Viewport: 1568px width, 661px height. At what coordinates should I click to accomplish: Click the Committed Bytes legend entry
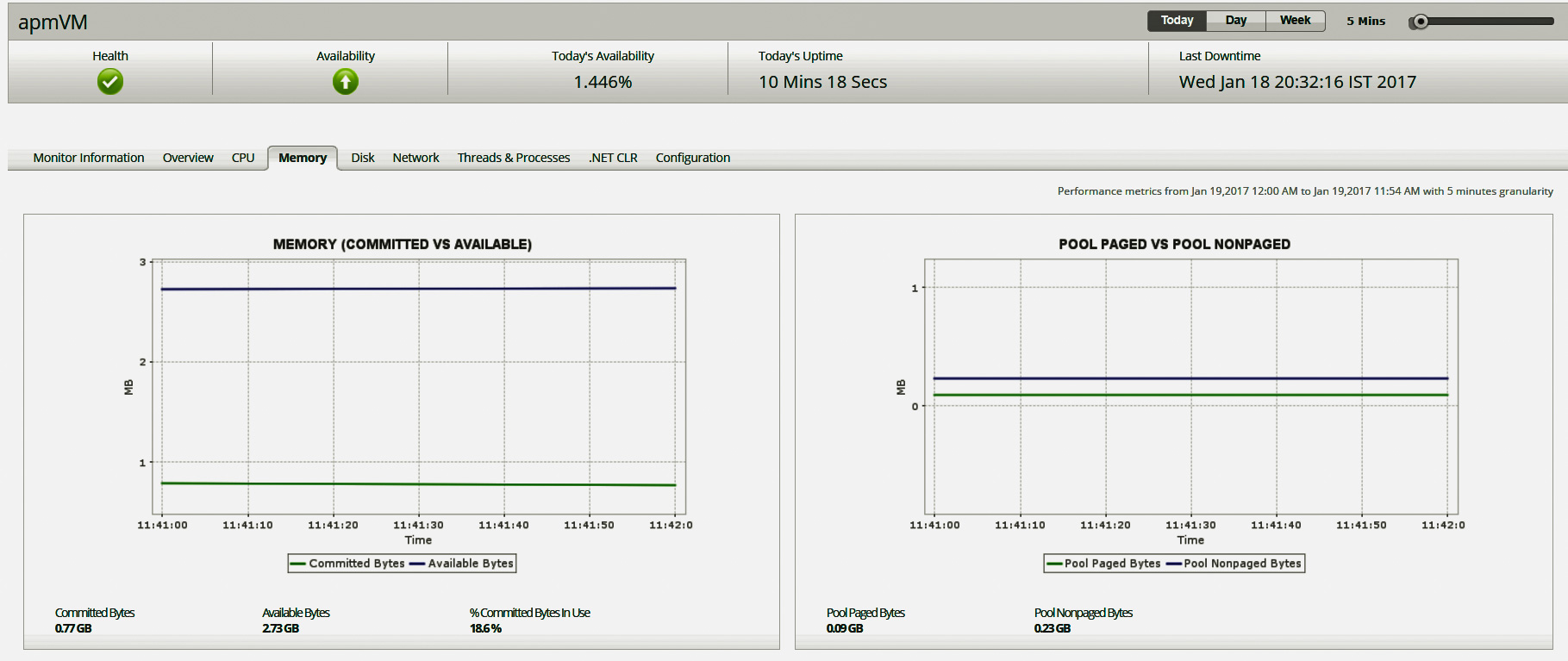tap(347, 564)
